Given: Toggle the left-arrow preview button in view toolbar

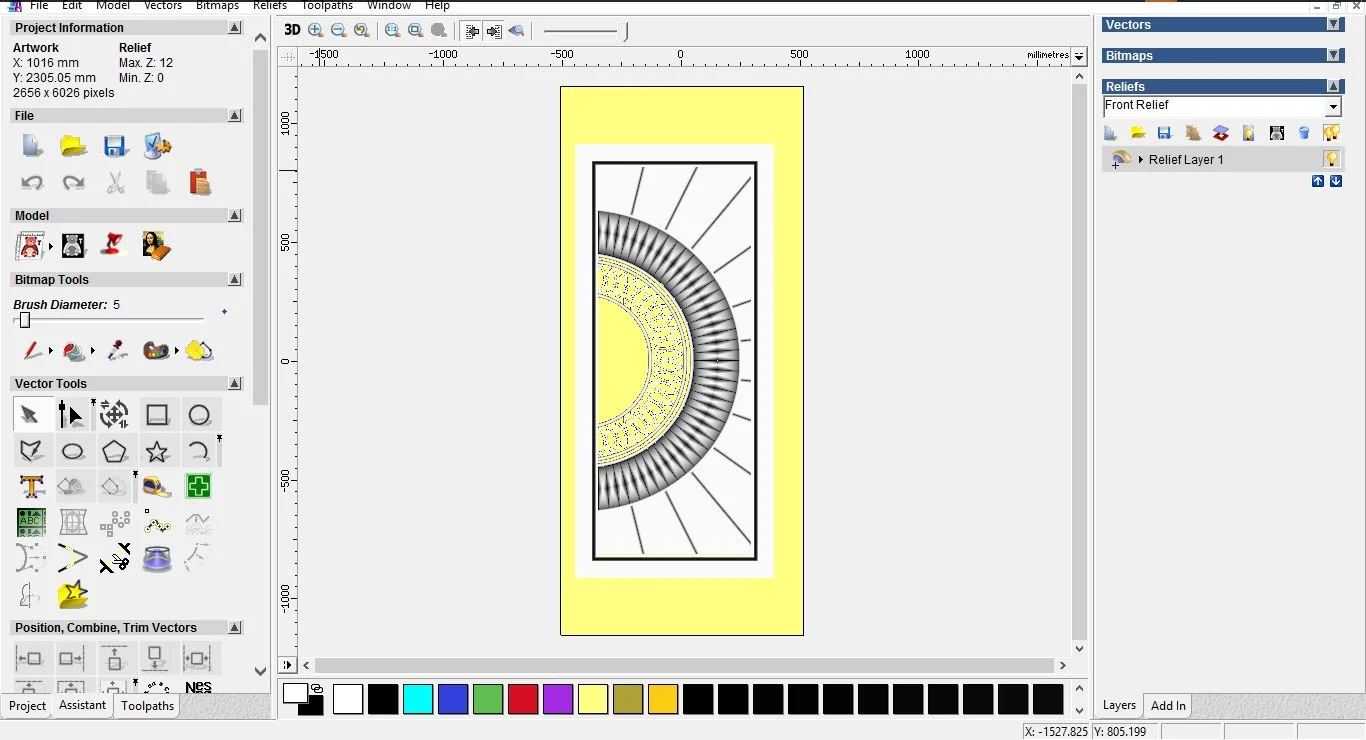Looking at the screenshot, I should (516, 31).
